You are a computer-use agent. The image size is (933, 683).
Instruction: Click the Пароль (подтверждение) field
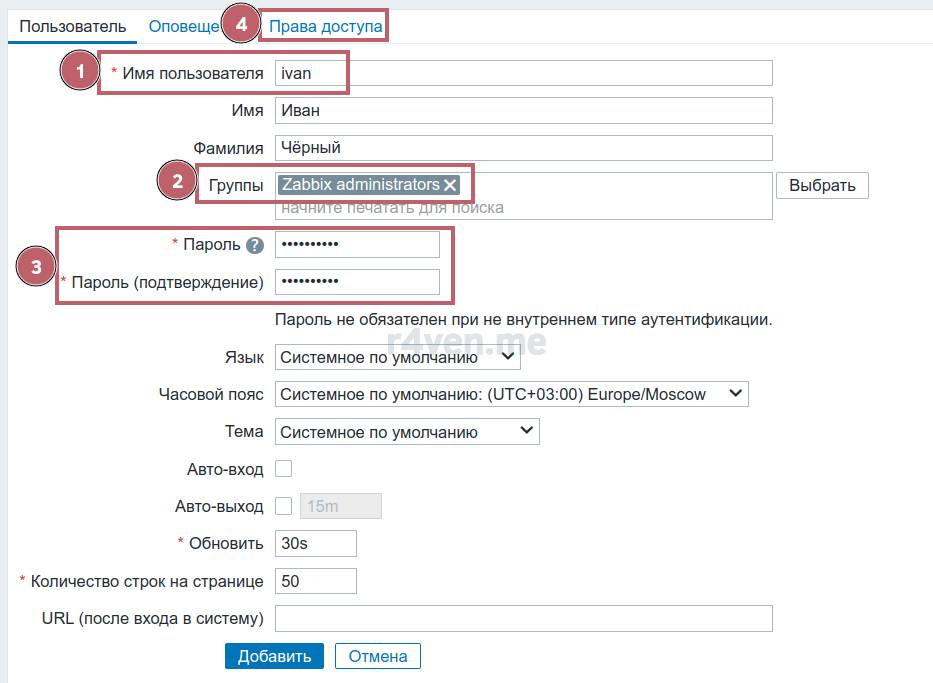tap(357, 282)
